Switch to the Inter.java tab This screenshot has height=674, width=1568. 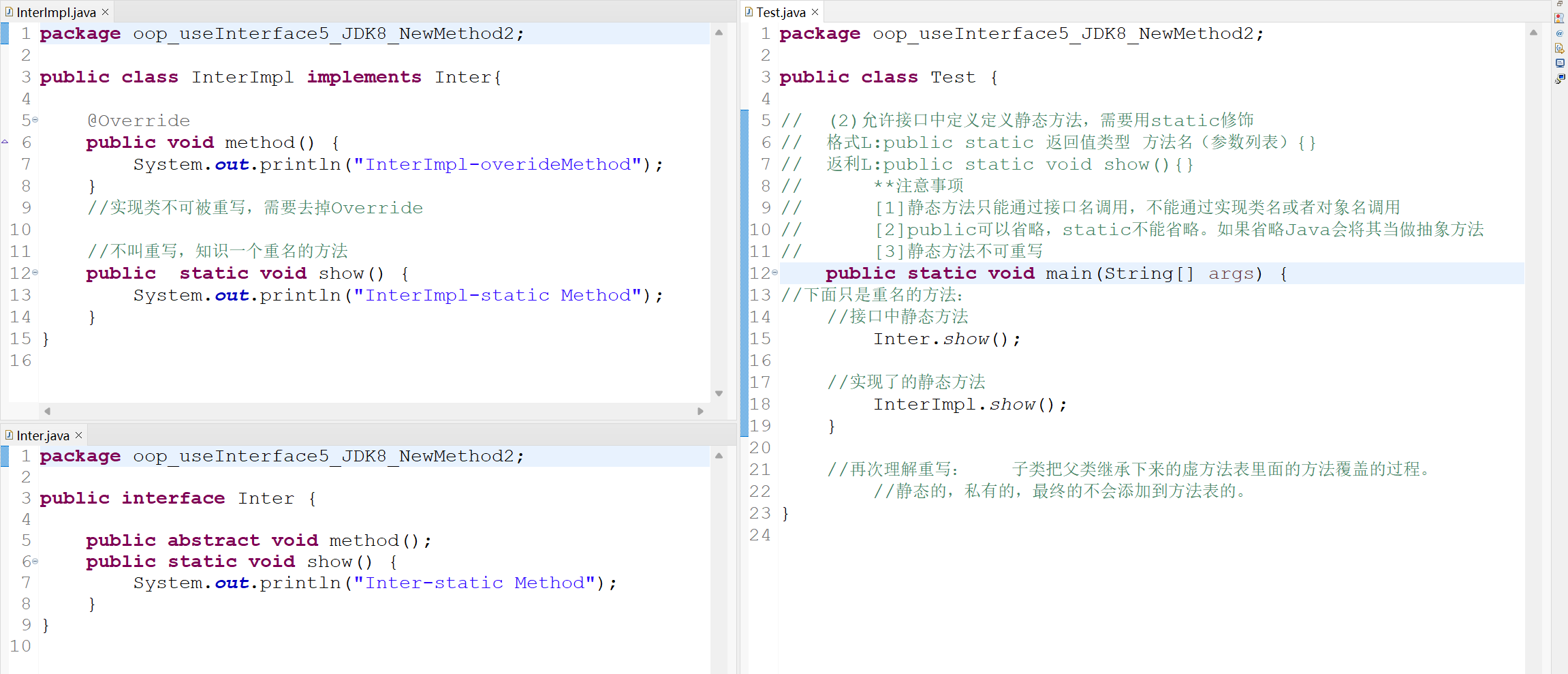[43, 435]
